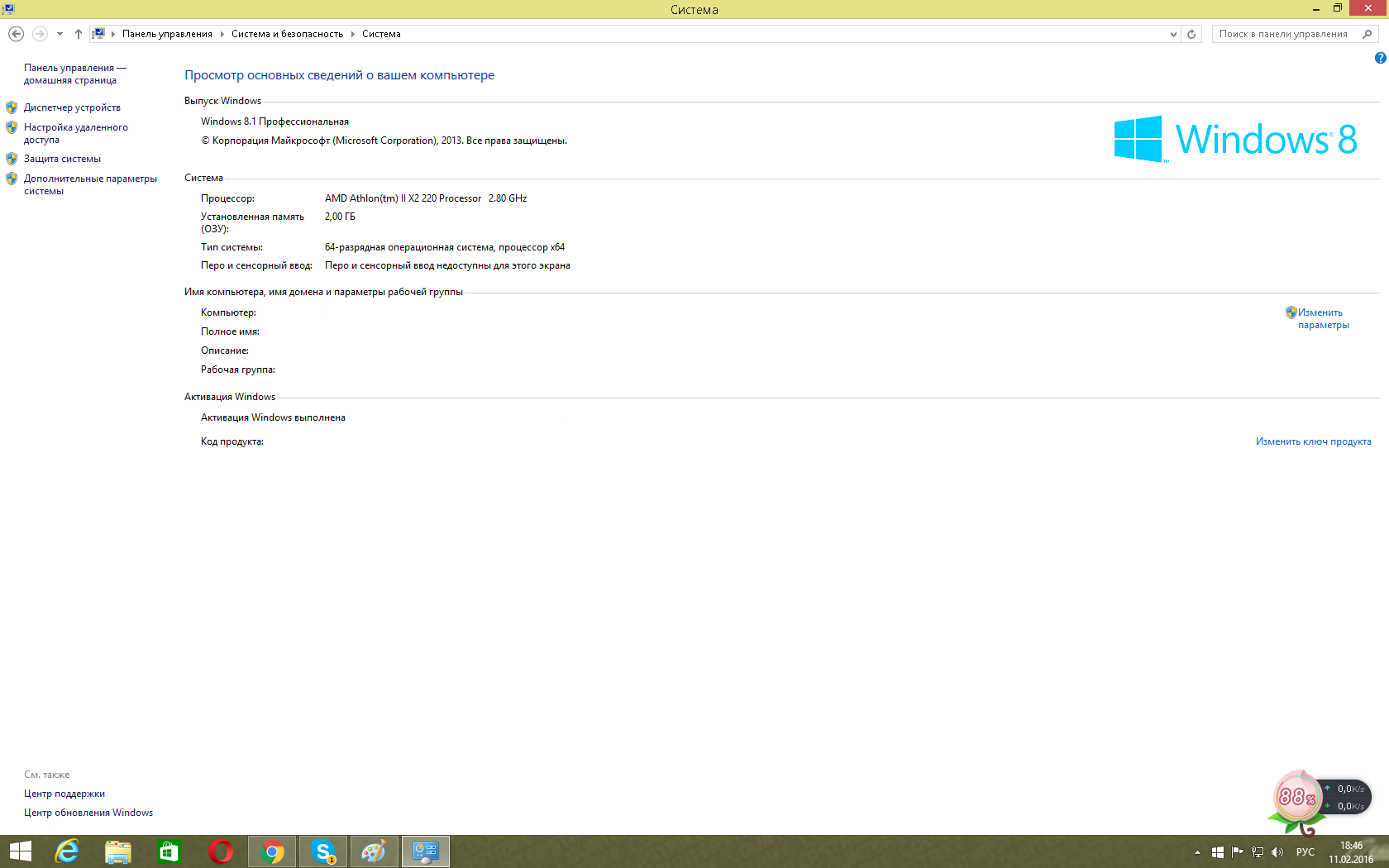
Task: Click the 'Система' window title bar
Action: point(694,10)
